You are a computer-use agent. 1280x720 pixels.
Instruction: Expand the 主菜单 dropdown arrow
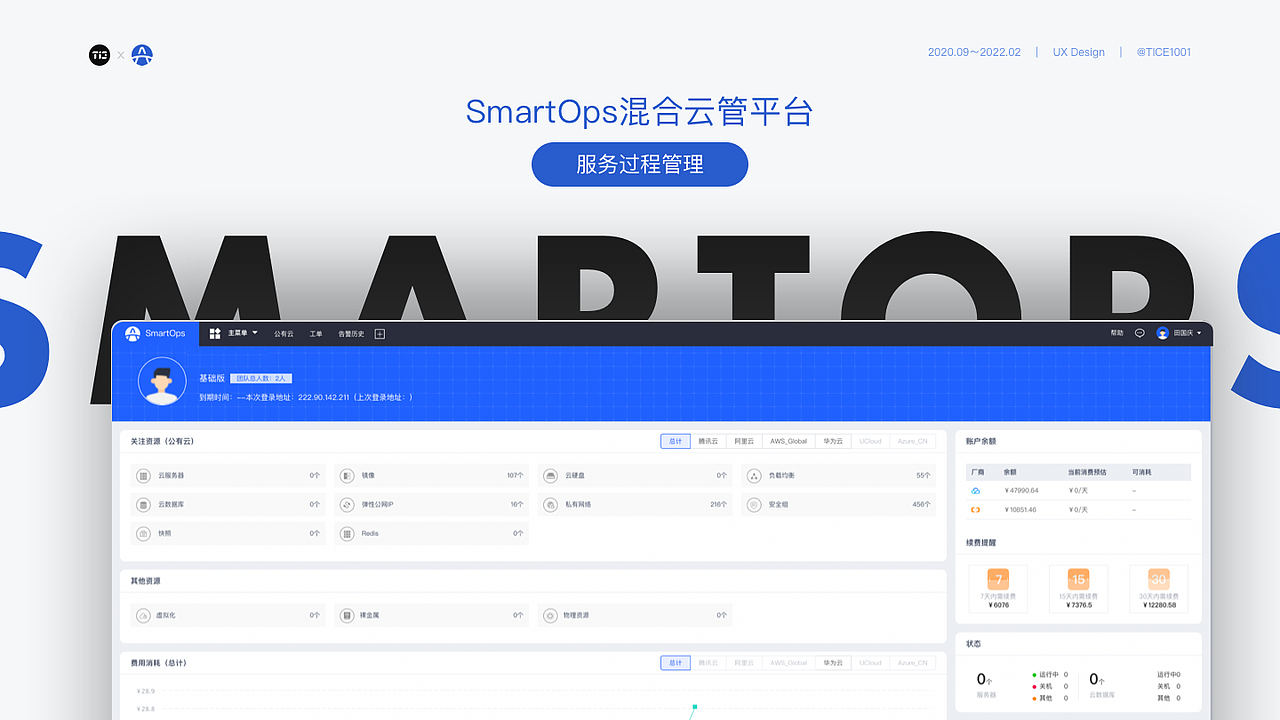click(x=255, y=333)
